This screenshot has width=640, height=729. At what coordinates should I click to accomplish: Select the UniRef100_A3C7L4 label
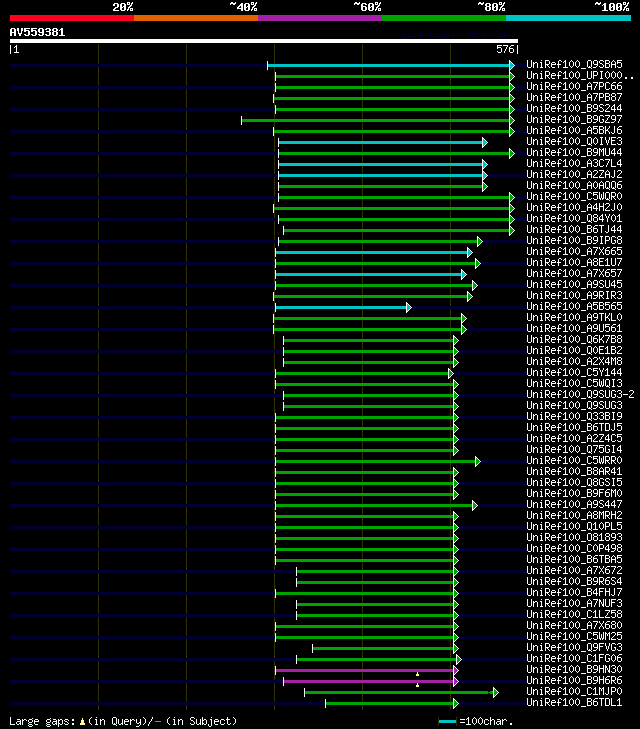click(x=574, y=164)
